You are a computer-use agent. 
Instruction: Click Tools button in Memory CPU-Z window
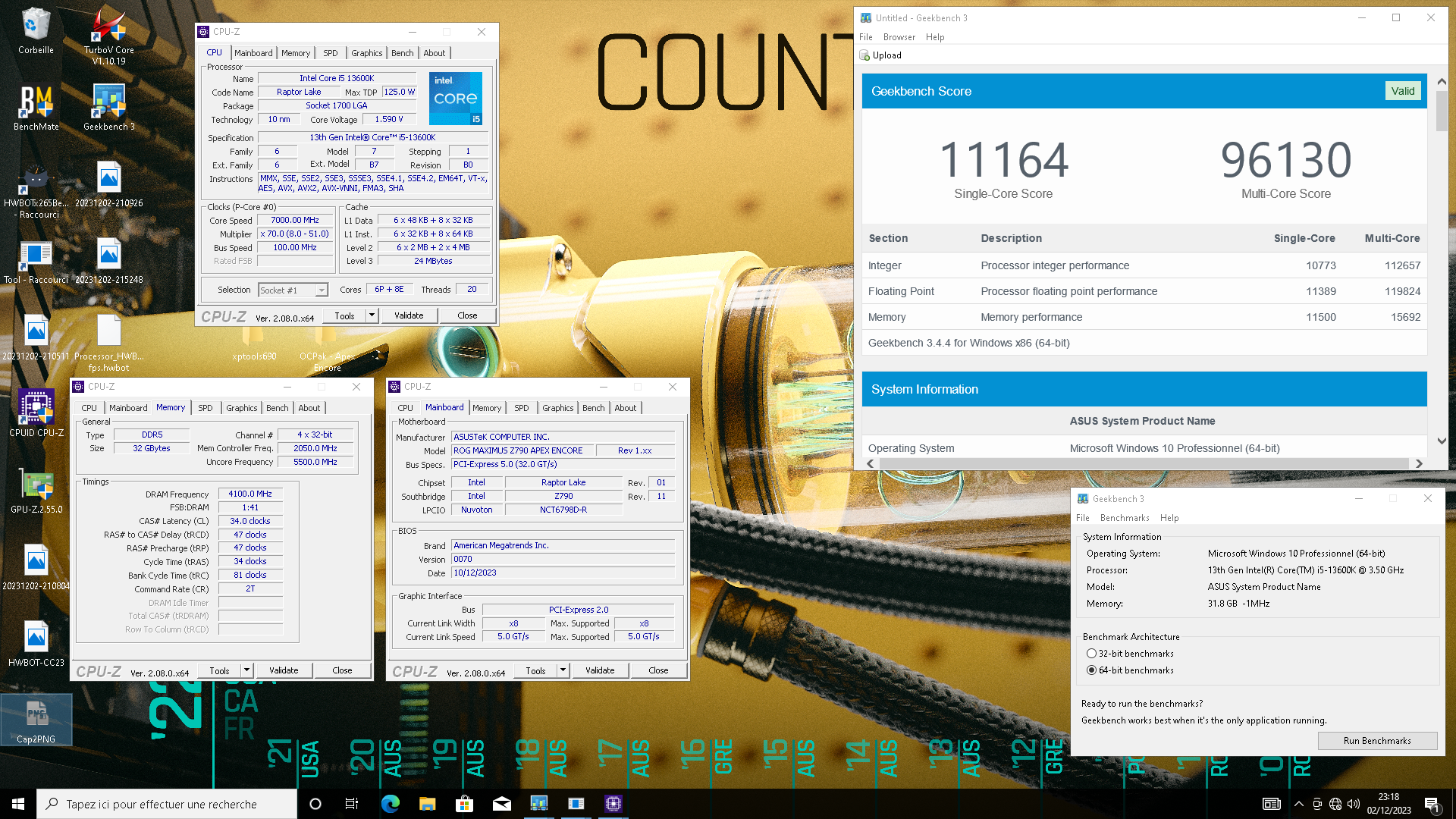(x=219, y=670)
